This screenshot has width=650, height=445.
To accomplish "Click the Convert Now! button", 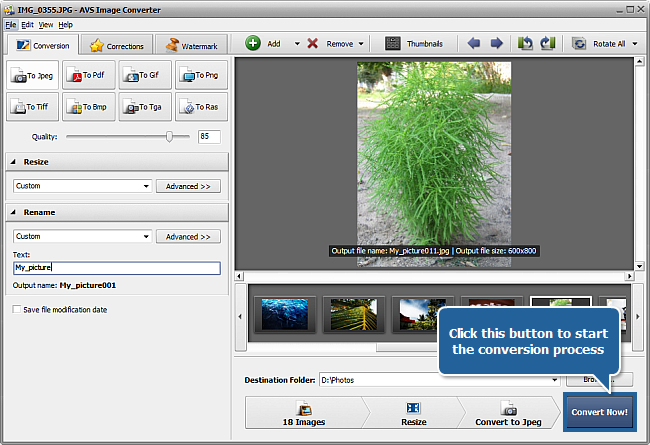I will (599, 412).
